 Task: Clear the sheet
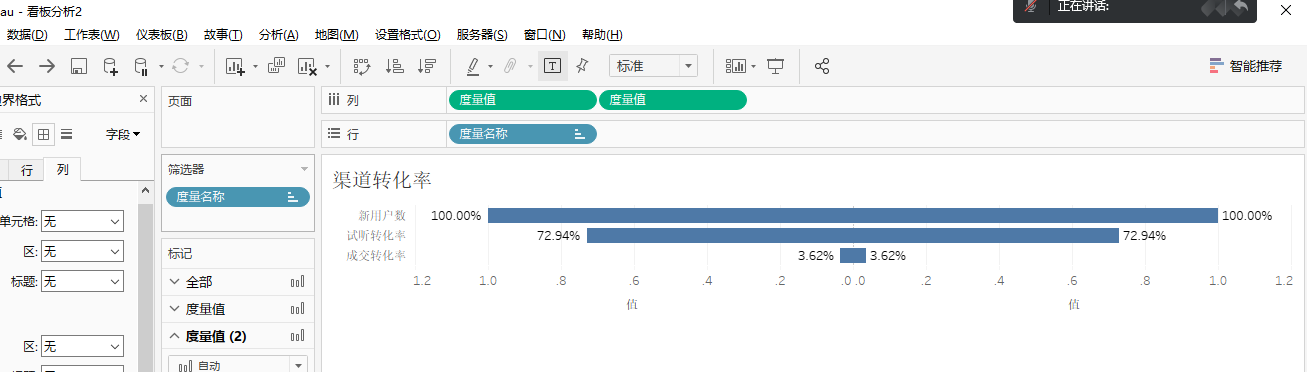pos(307,66)
